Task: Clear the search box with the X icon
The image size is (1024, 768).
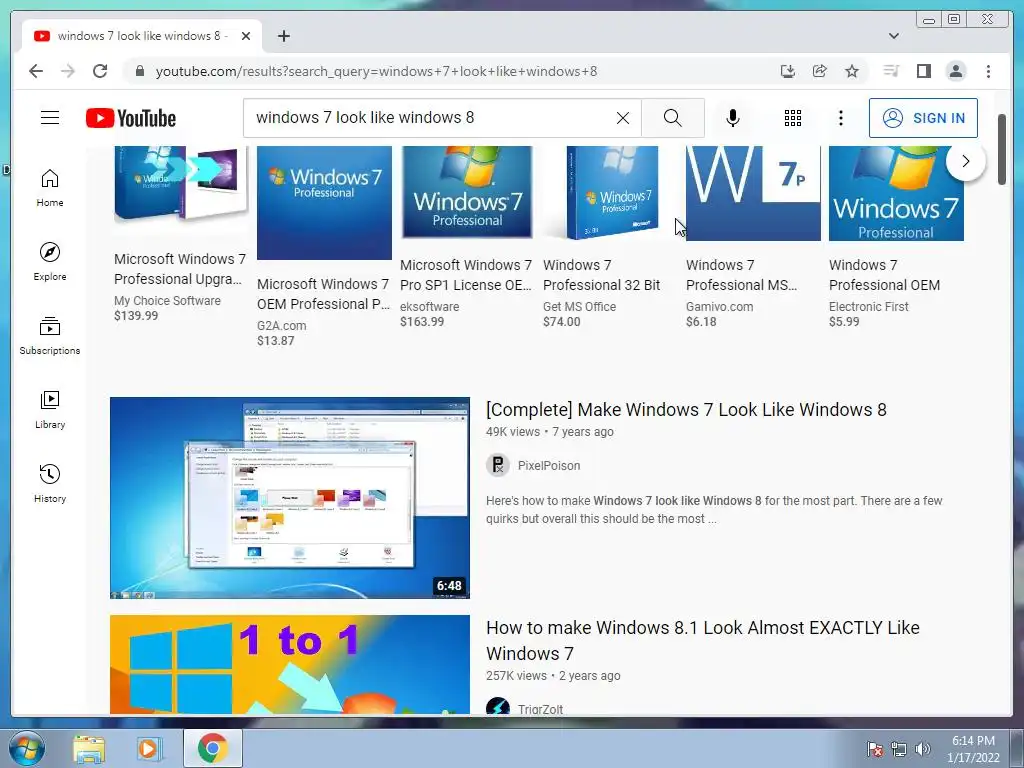Action: click(x=622, y=118)
